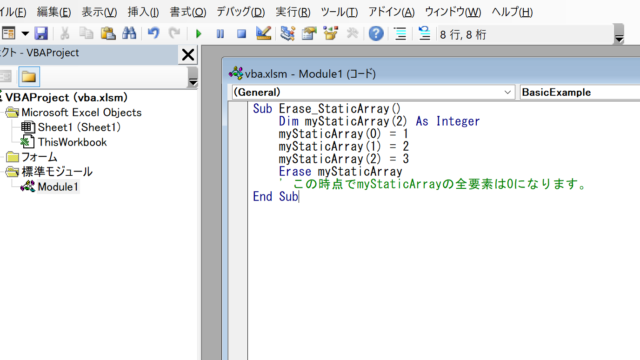Click the 'myStaticArray(2) = 3' line
The height and width of the screenshot is (360, 640).
tap(343, 159)
